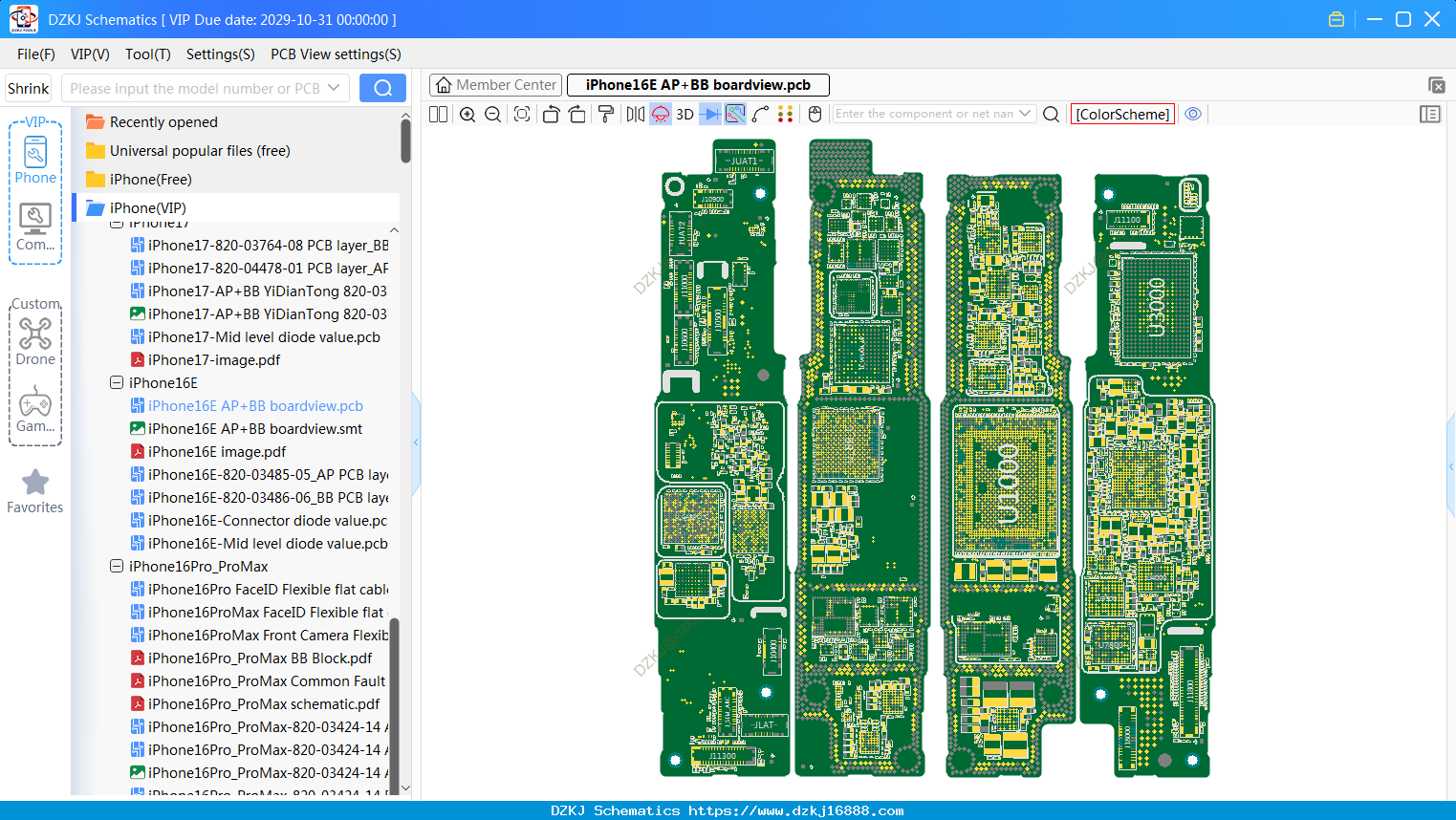The width and height of the screenshot is (1456, 820).
Task: Collapse the iPhone16Pro_ProMax folder
Action: coord(117,566)
